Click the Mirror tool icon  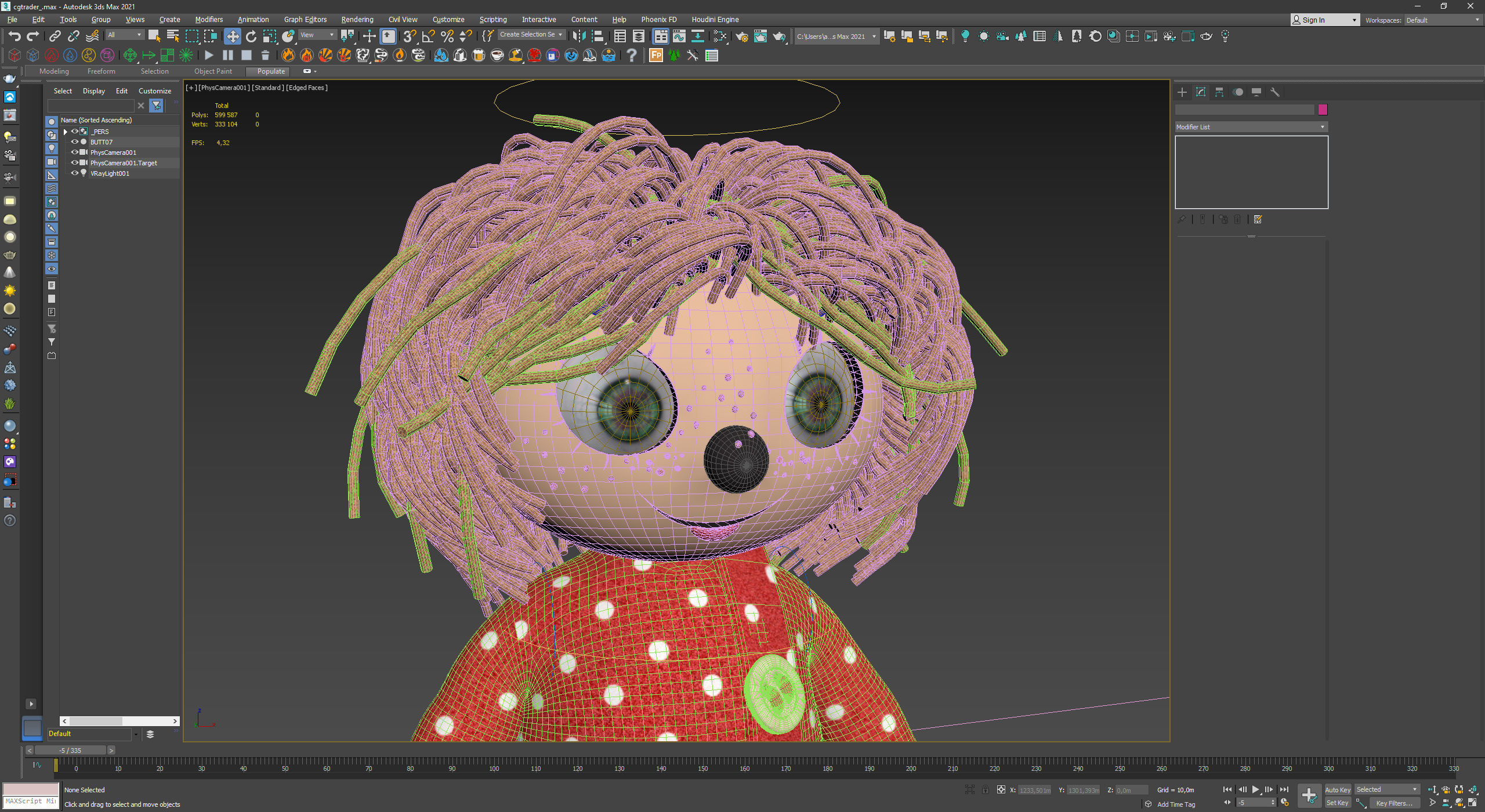[x=578, y=37]
